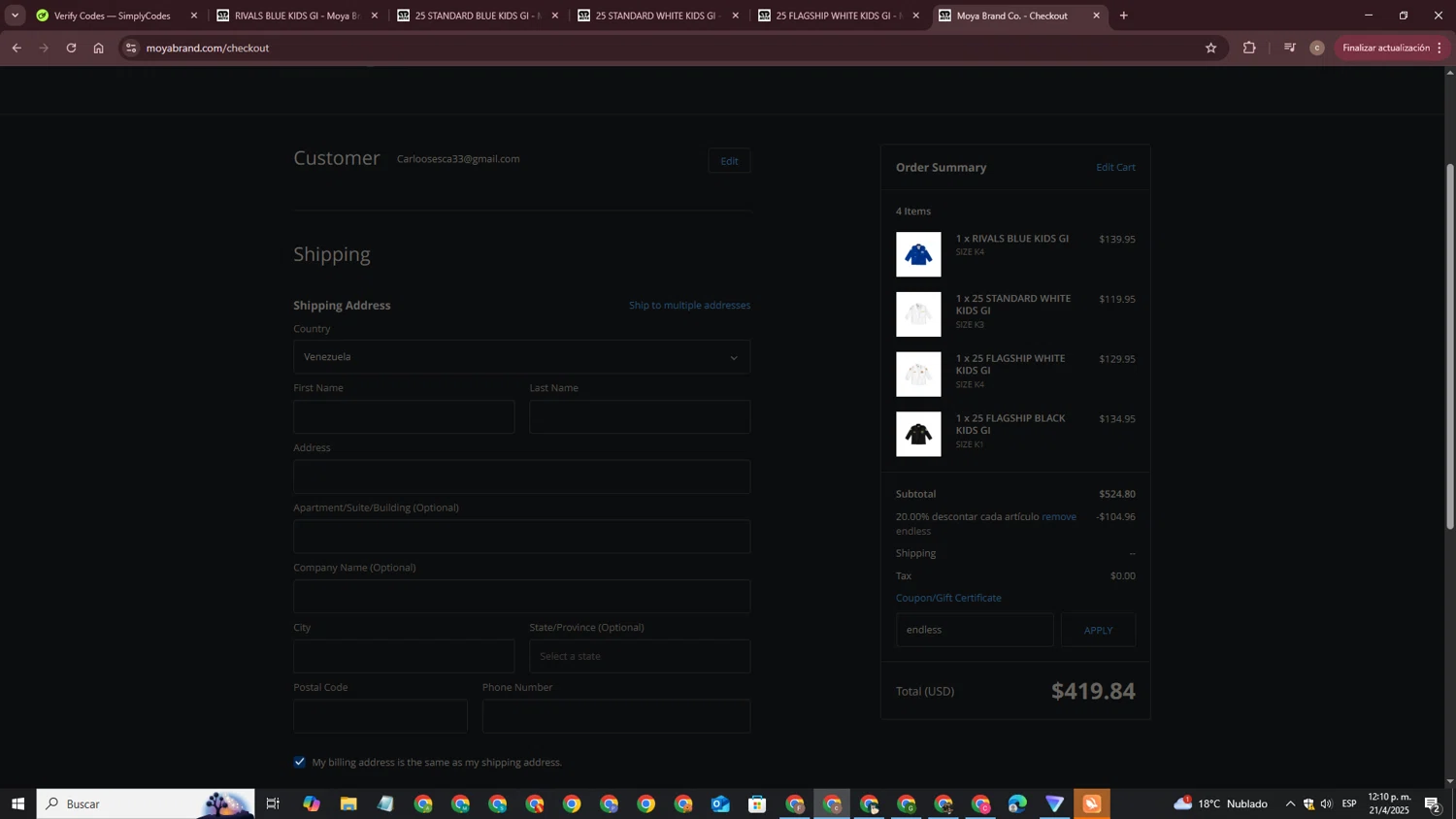Switch to the Verify Codes — SimplyCodes tab
The width and height of the screenshot is (1456, 819).
pos(112,16)
